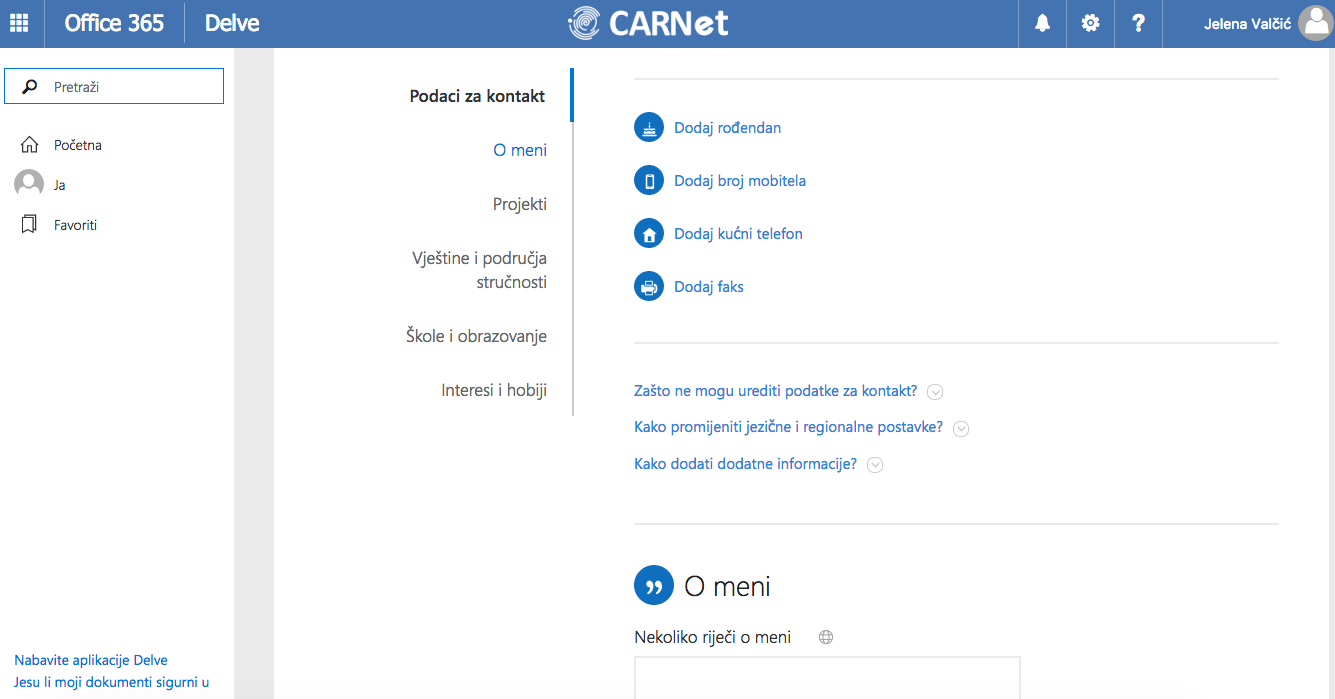
Task: Expand 'Zašto ne mogu urediti podatke za kontakt?'
Action: [936, 392]
